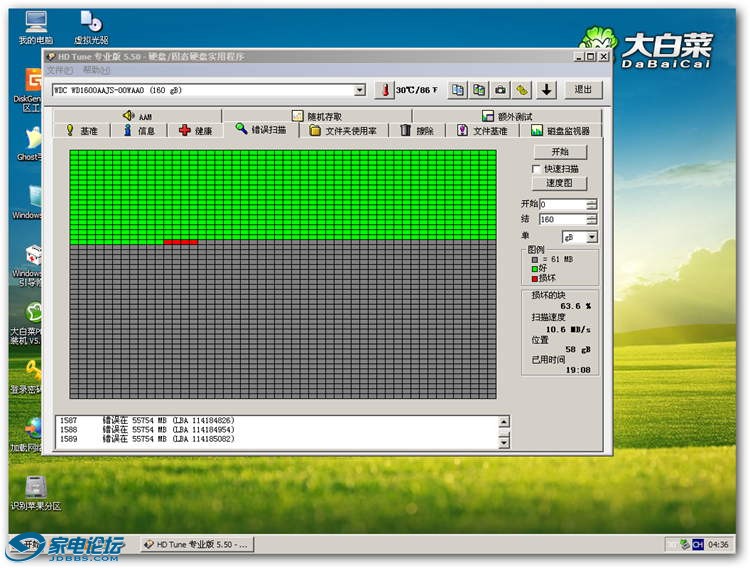Open the 帮助 menu
This screenshot has width=750, height=568.
[x=96, y=70]
